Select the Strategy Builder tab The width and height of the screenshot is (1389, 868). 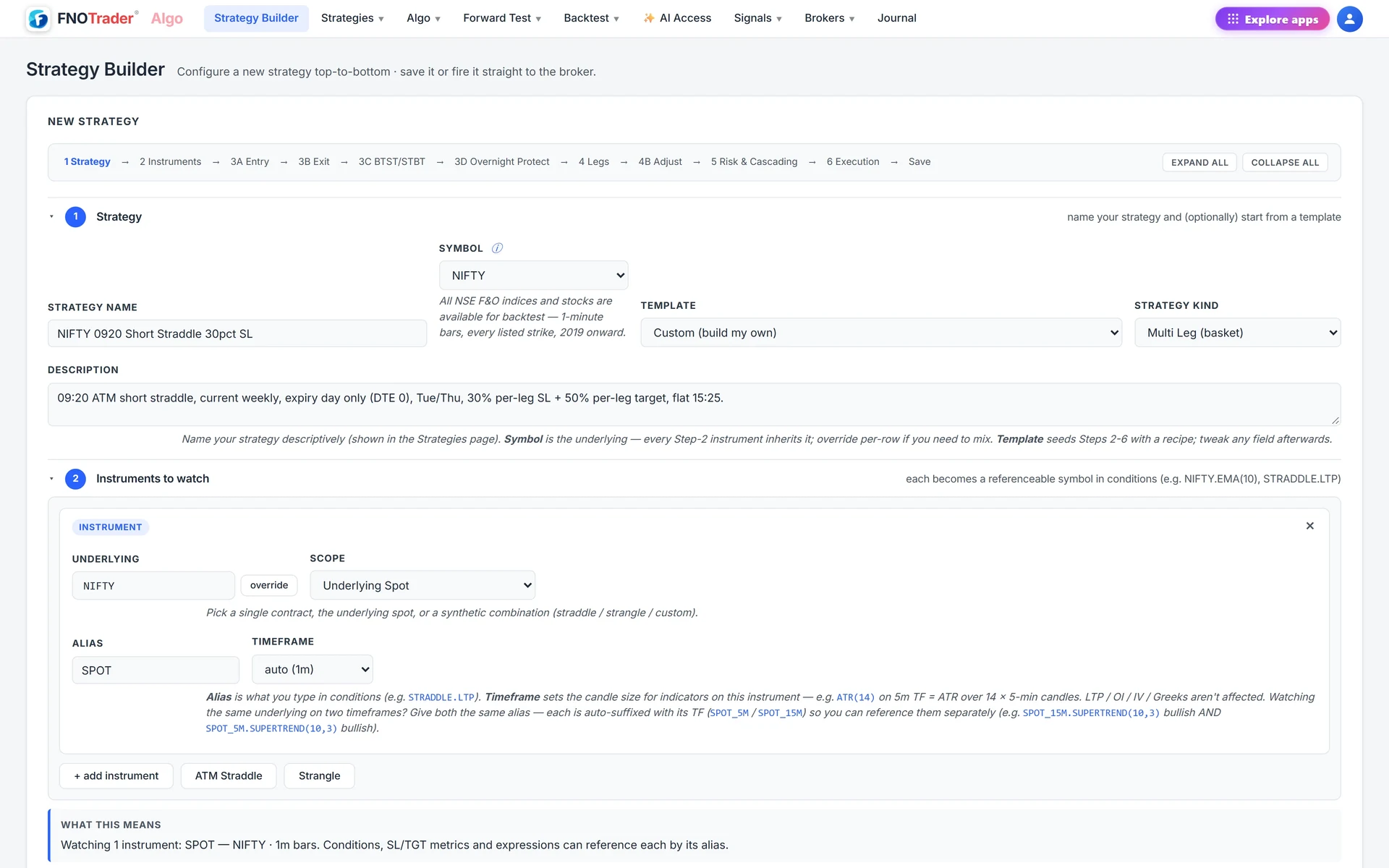256,18
